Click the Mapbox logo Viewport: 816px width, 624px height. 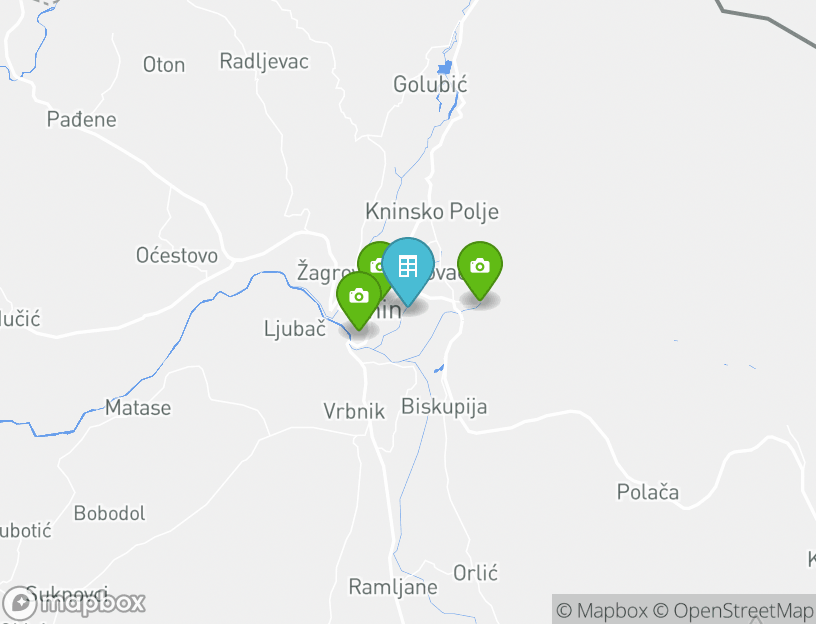[x=73, y=603]
